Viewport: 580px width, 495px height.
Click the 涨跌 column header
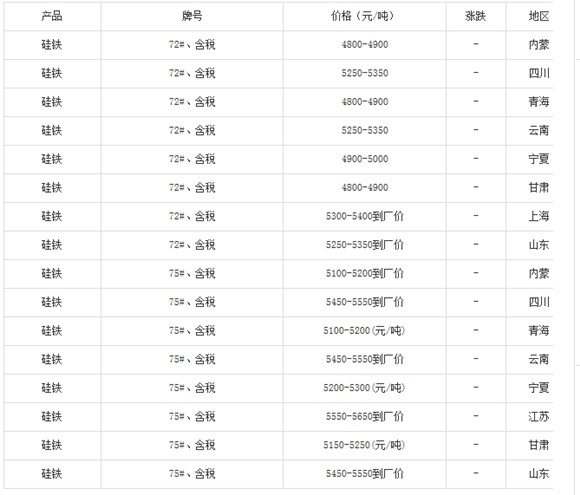coord(475,16)
